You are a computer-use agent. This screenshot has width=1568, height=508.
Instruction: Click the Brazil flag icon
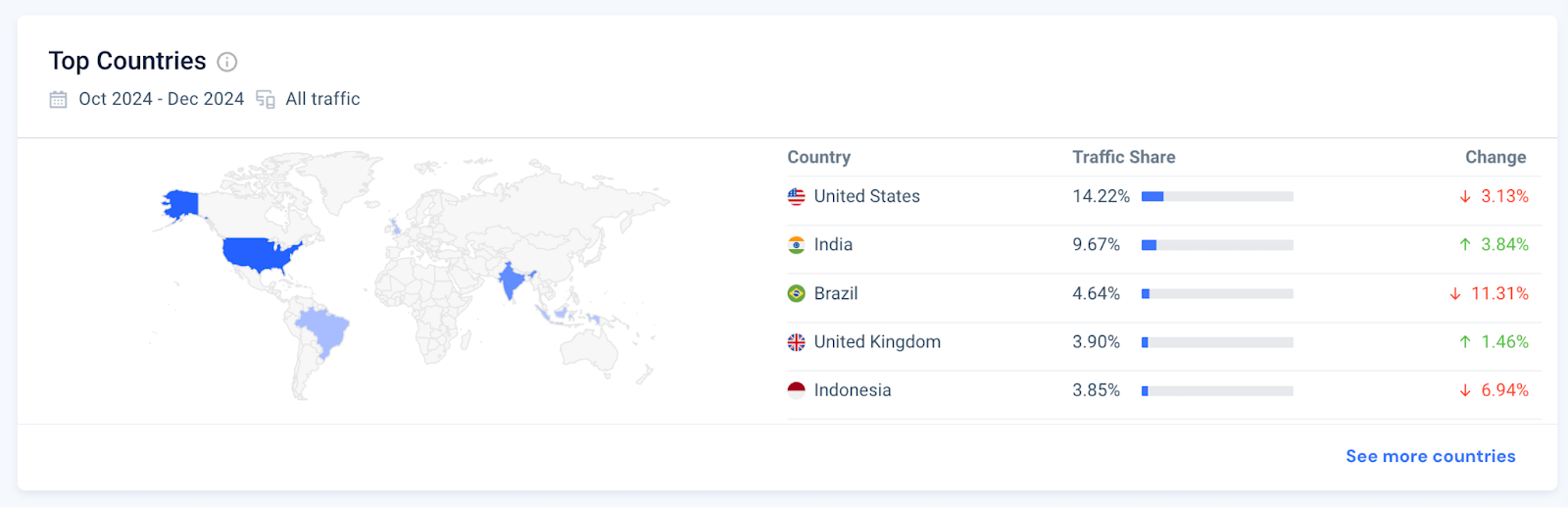tap(797, 293)
